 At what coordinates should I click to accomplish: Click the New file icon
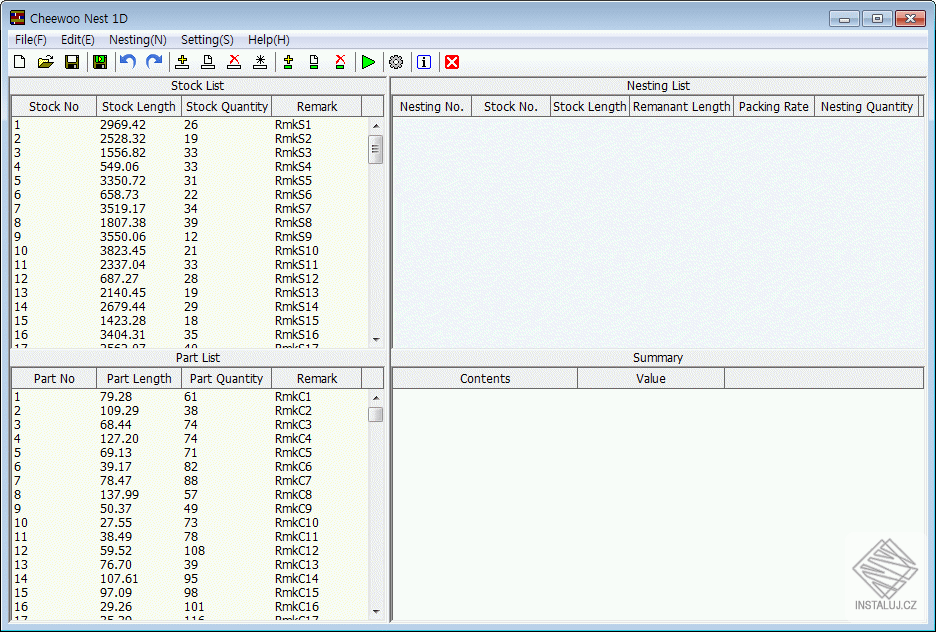[x=19, y=62]
